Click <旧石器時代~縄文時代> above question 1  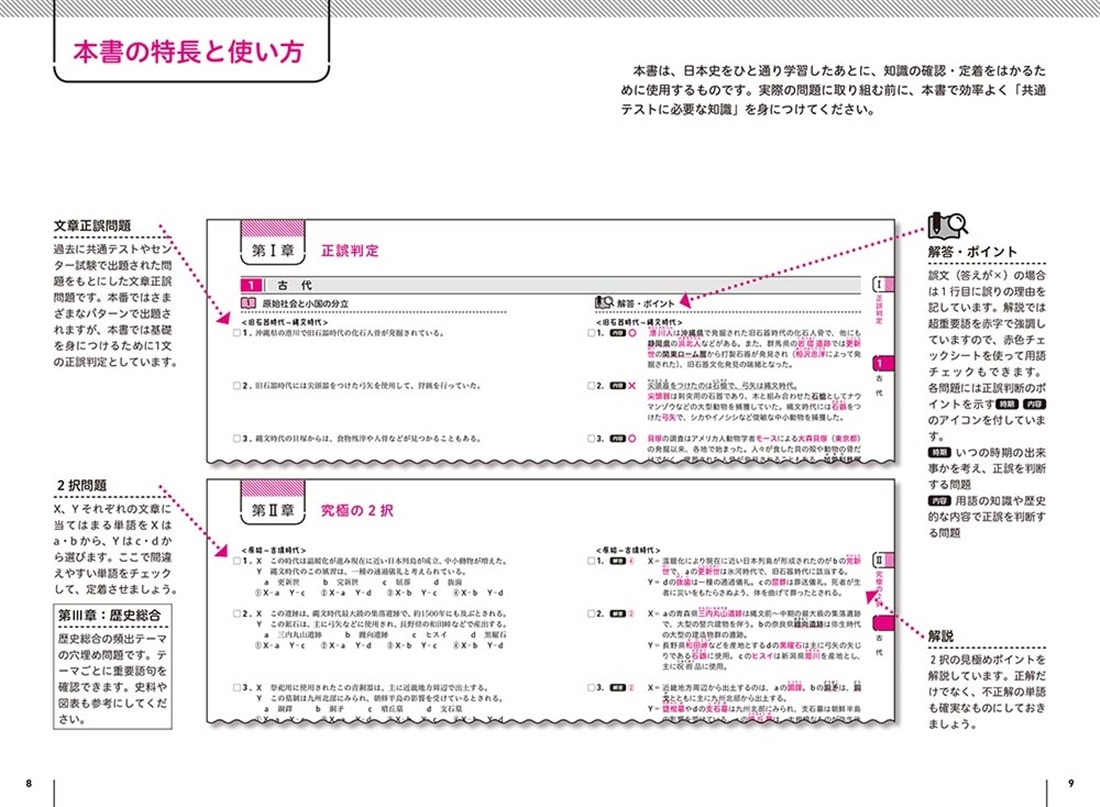click(284, 322)
